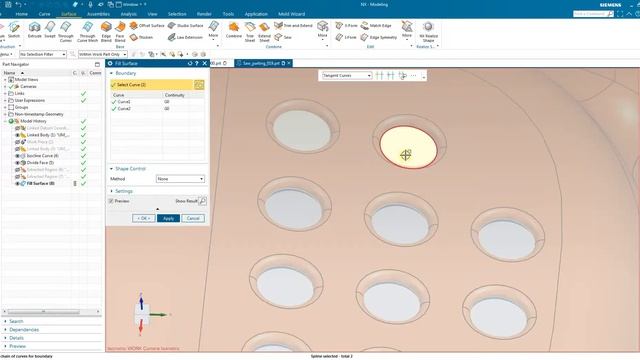This screenshot has height=360, width=640.
Task: Click the Cancel button
Action: click(193, 218)
